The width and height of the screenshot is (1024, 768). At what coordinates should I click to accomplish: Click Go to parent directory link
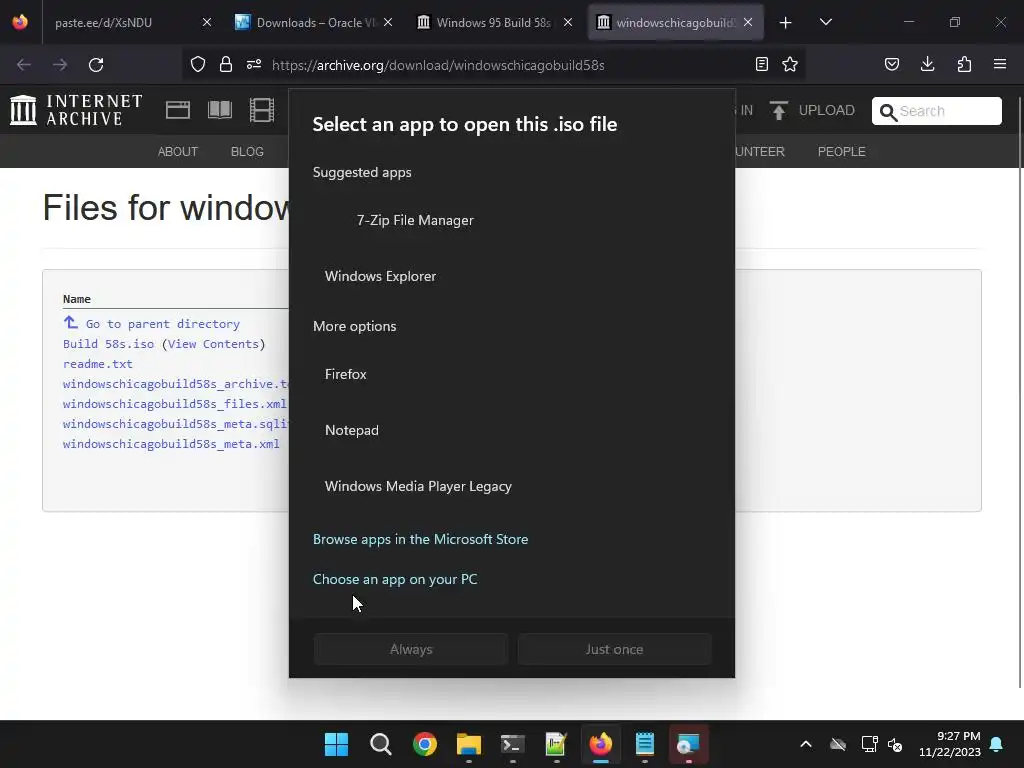(163, 324)
